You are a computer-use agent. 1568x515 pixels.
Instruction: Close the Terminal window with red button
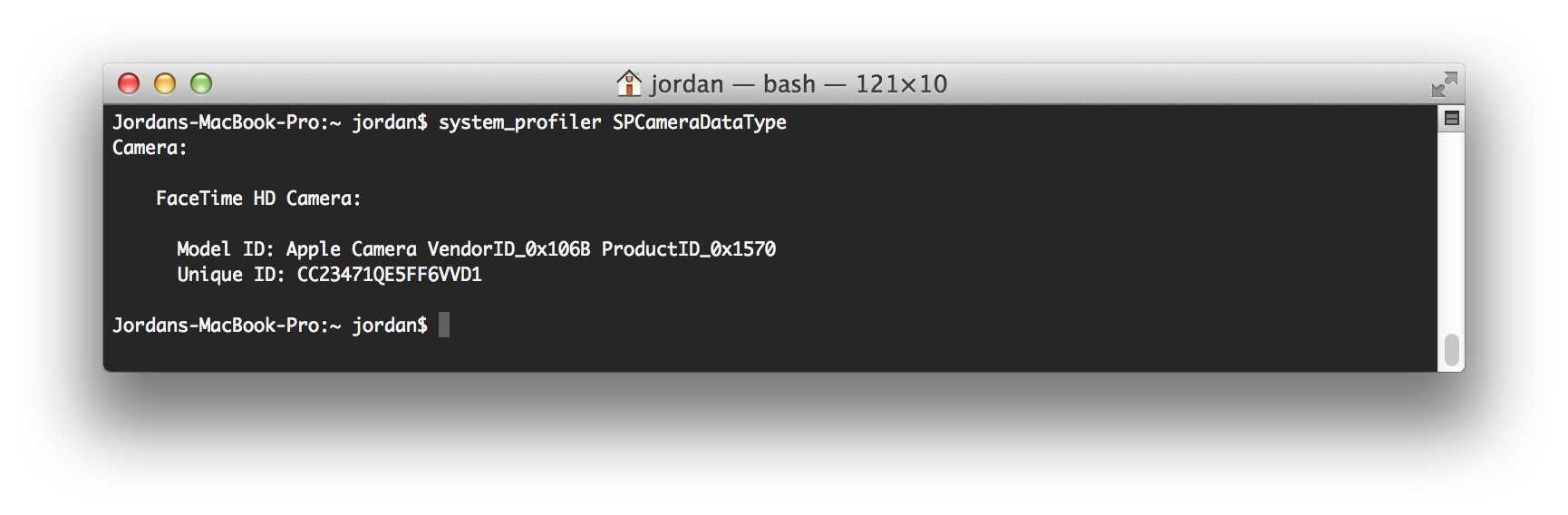pos(129,84)
